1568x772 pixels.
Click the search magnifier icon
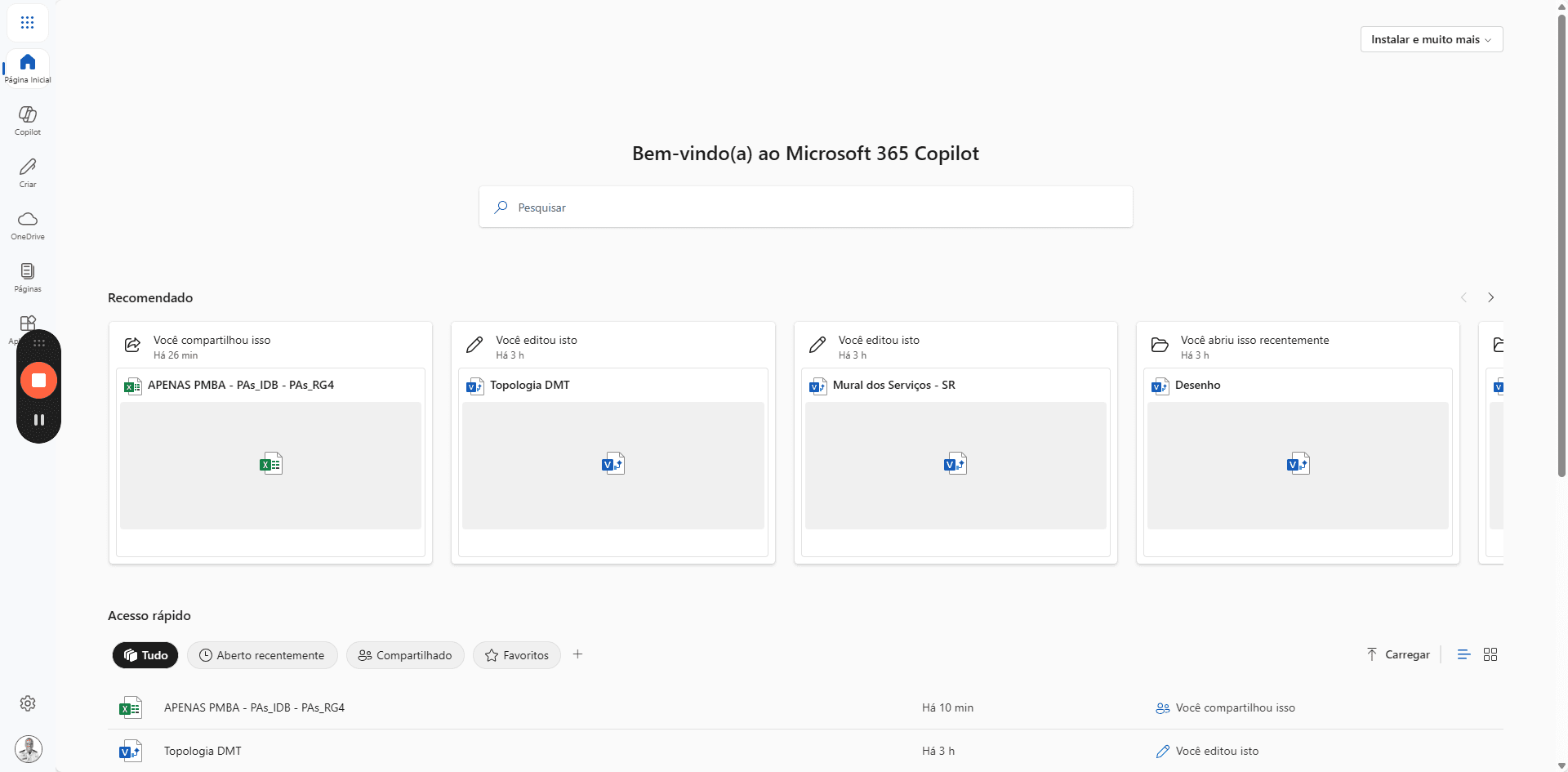pos(501,208)
